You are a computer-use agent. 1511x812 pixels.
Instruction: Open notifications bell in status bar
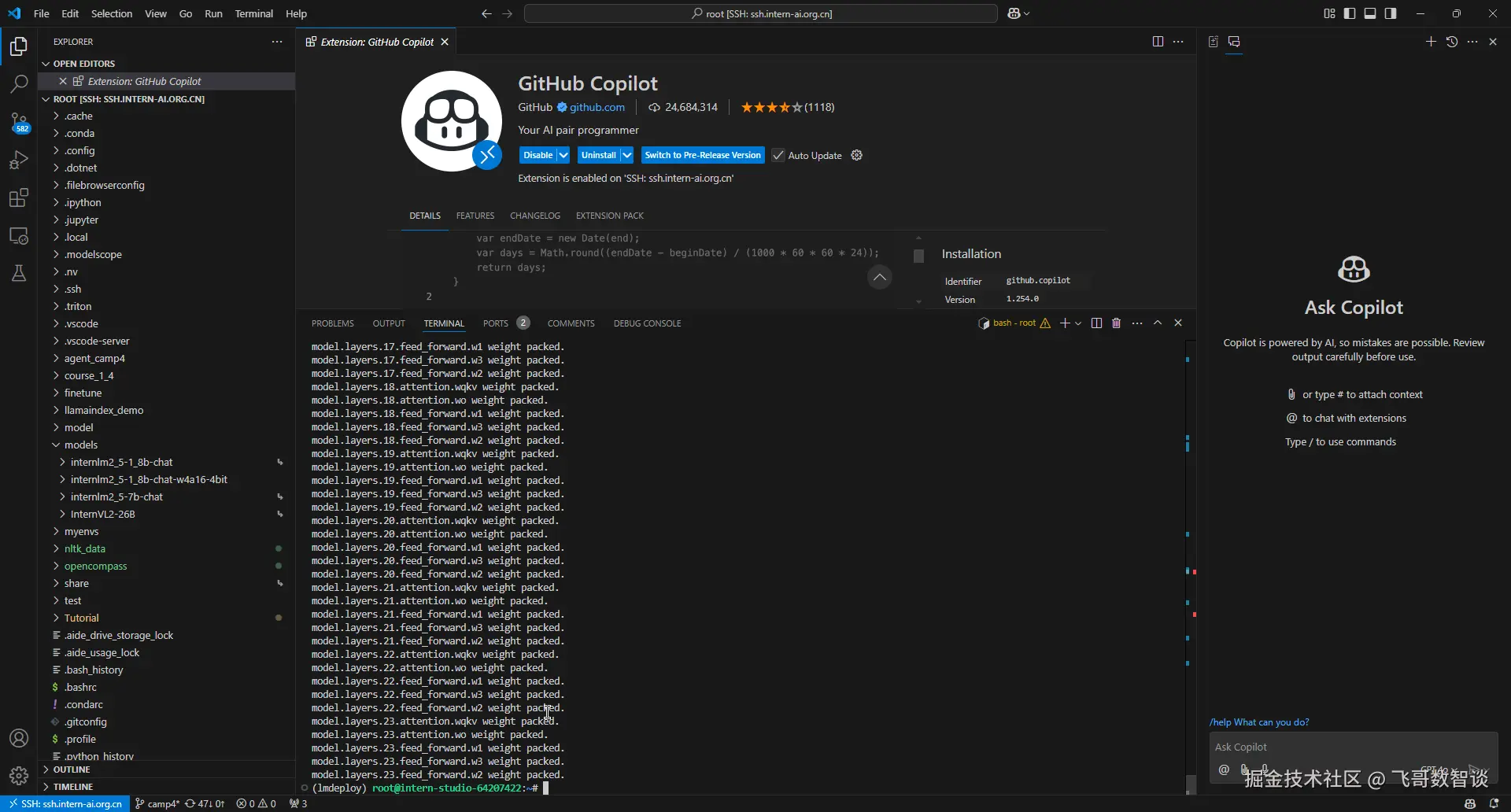pos(1494,803)
